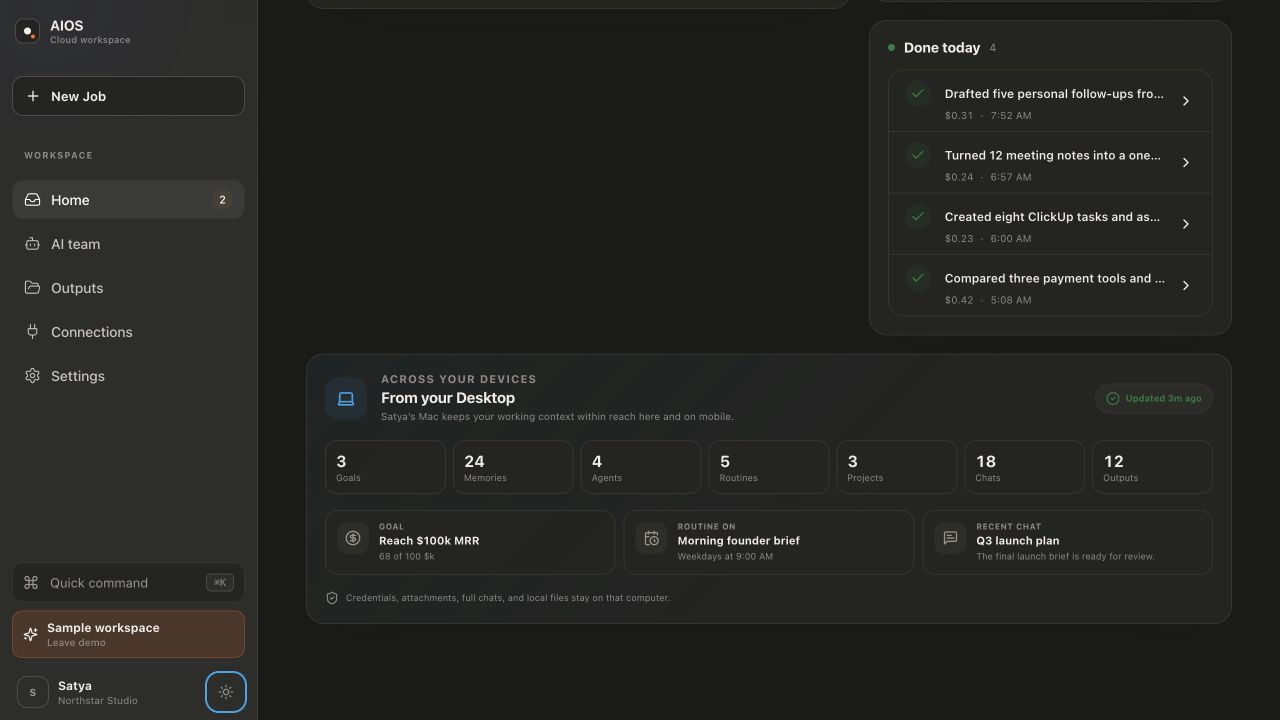Open the 5 Routines stat tile
Image resolution: width=1280 pixels, height=720 pixels.
coord(769,467)
